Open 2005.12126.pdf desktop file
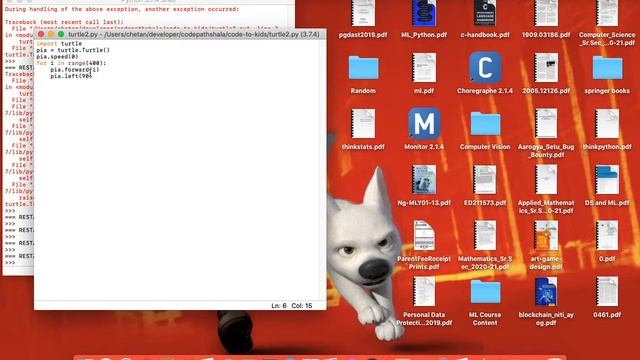The height and width of the screenshot is (360, 640). click(x=546, y=68)
